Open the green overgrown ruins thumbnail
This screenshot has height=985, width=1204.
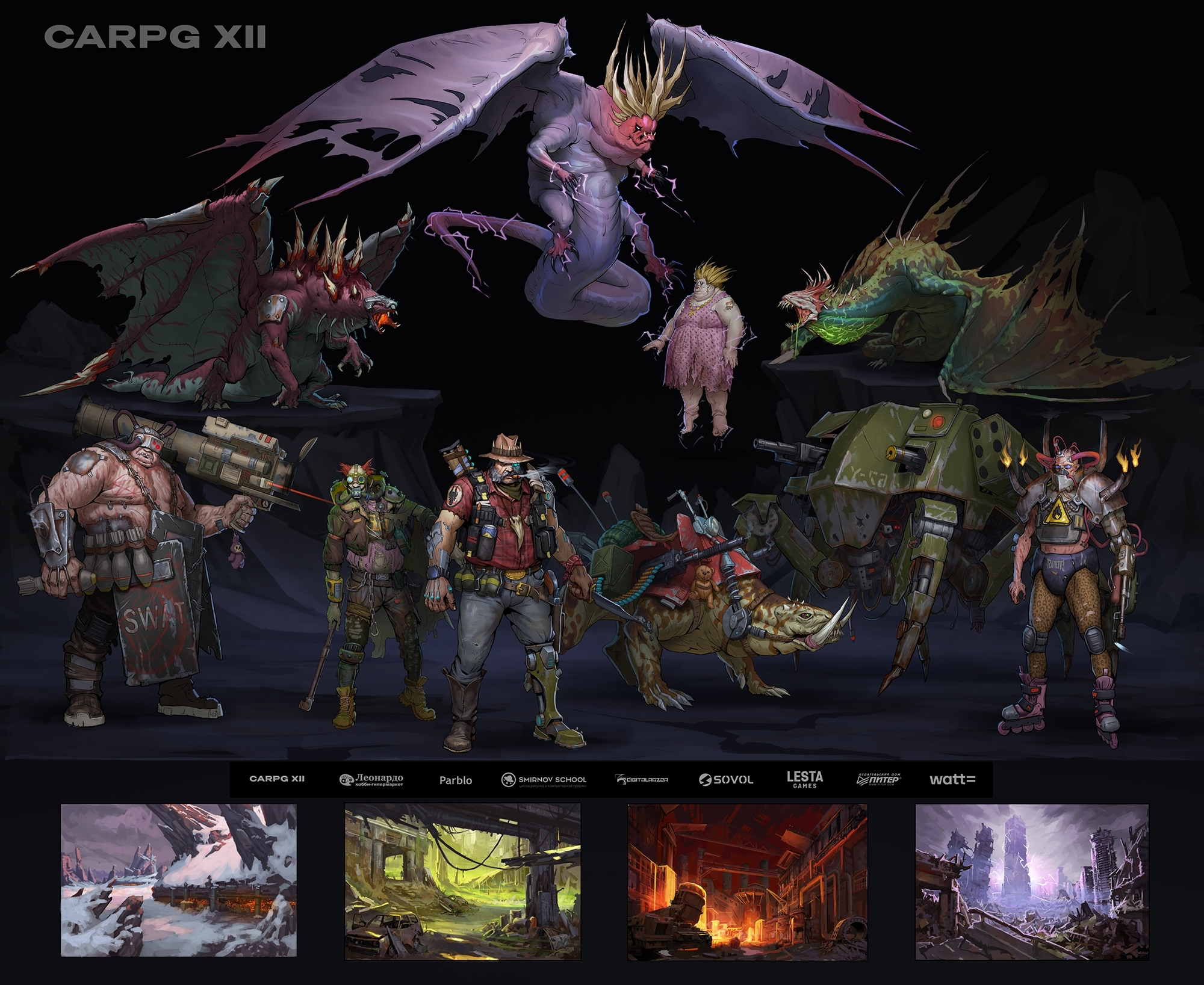[462, 882]
